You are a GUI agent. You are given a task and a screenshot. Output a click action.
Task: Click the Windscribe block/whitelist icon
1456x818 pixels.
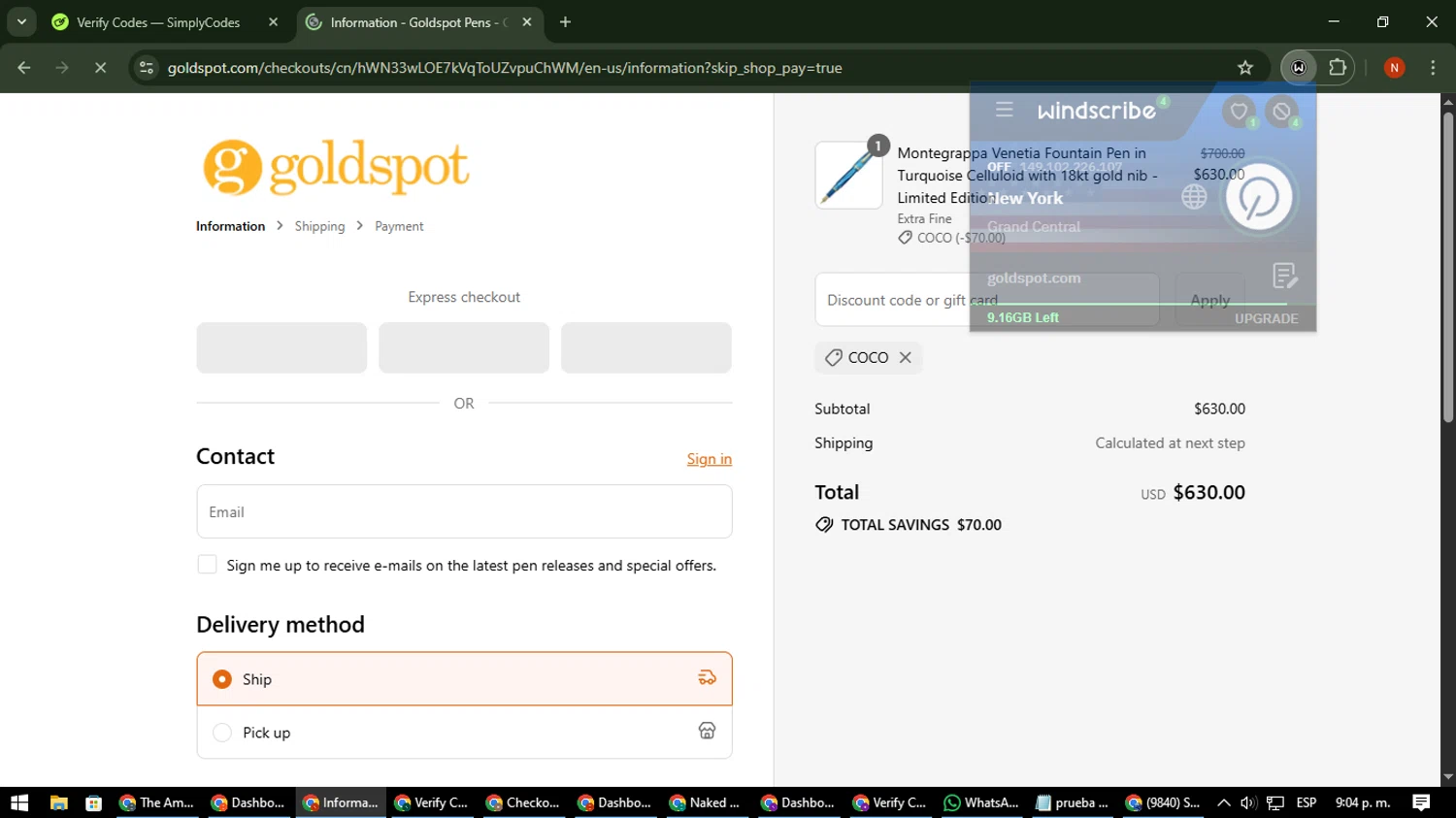click(x=1281, y=112)
